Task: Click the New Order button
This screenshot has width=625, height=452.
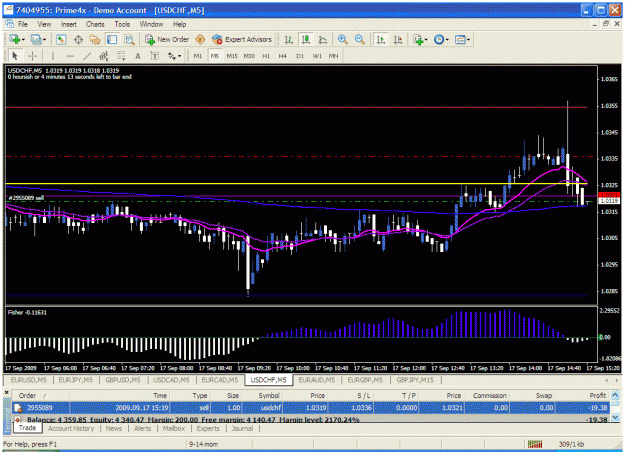Action: (167, 39)
